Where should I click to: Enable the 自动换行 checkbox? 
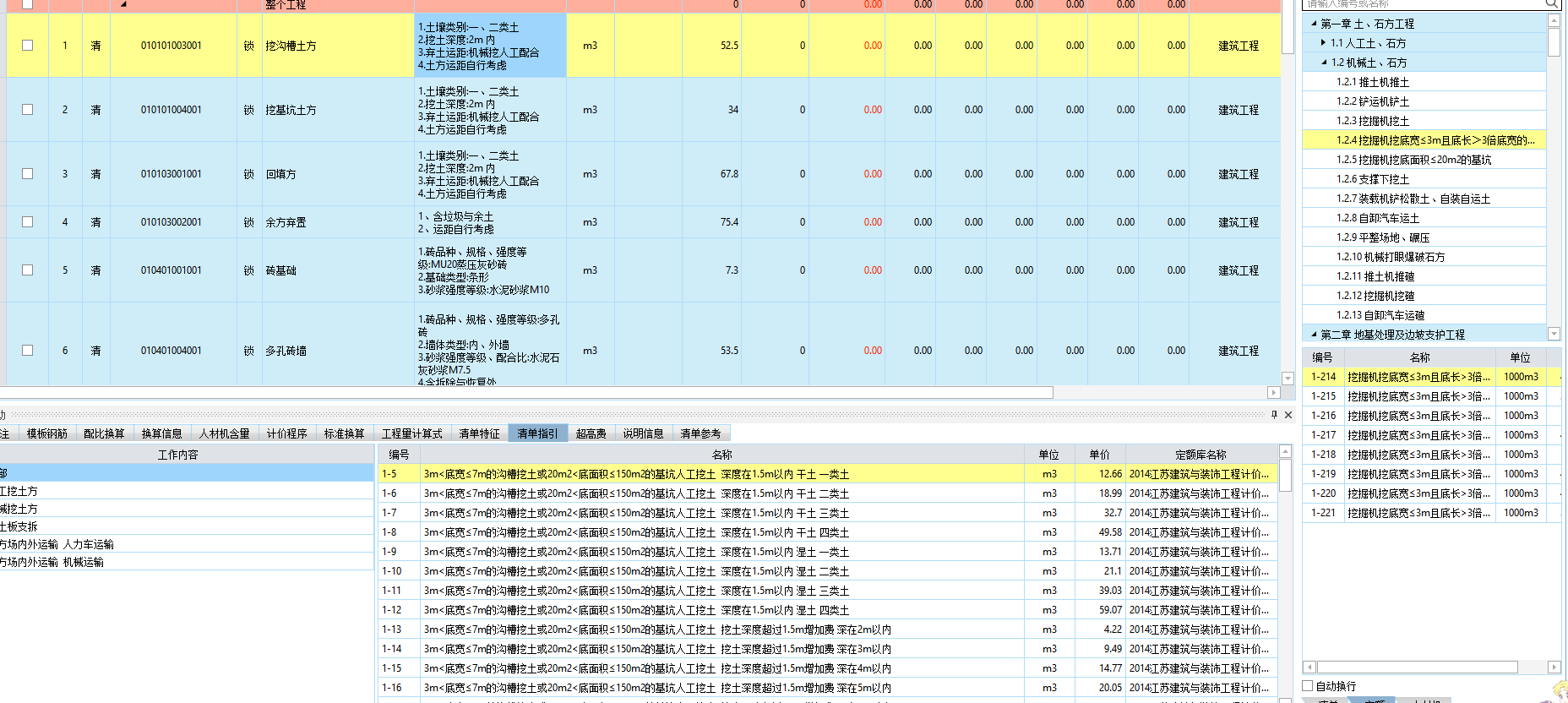1308,686
